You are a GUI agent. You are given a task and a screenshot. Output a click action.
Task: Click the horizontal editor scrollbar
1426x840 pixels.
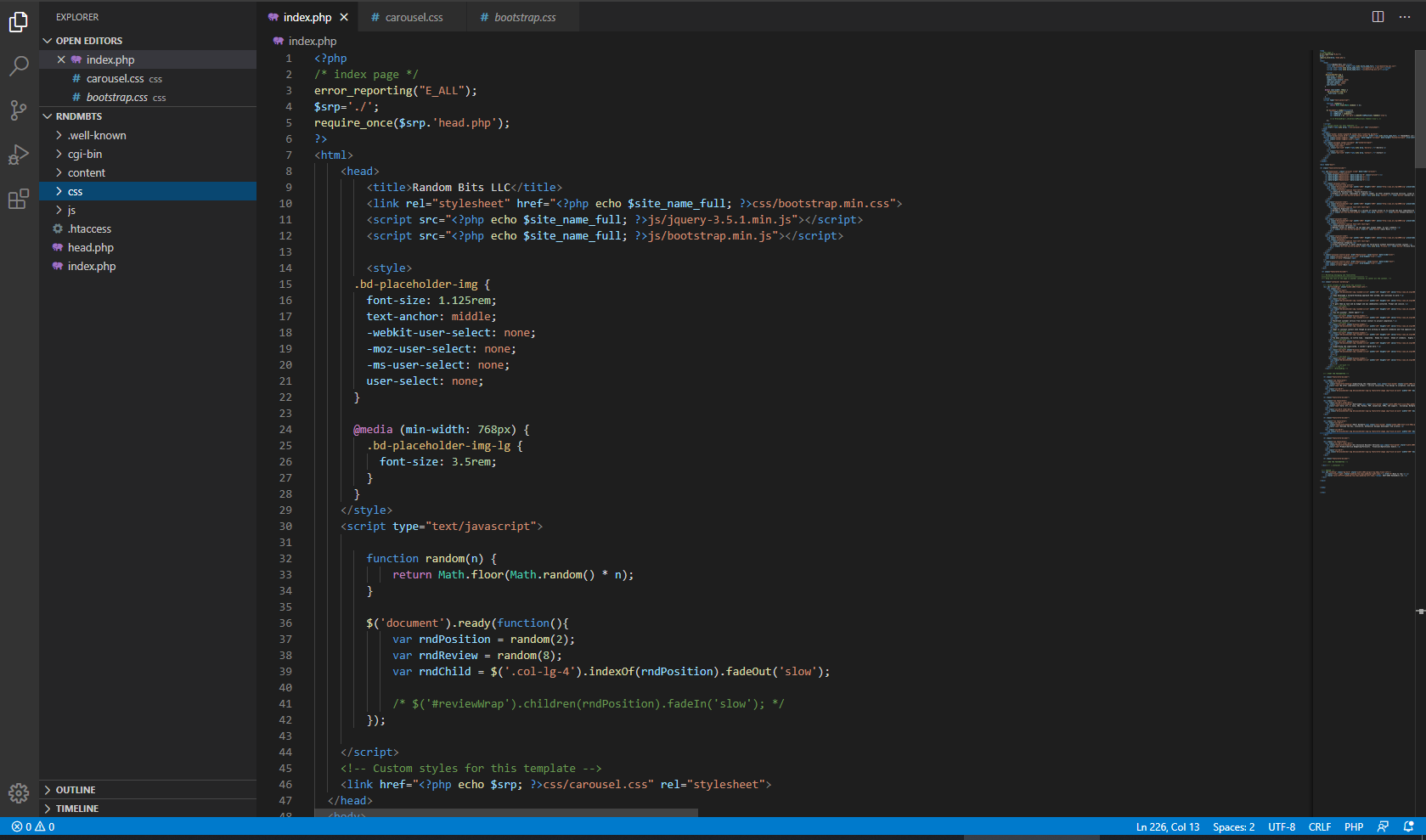[506, 814]
